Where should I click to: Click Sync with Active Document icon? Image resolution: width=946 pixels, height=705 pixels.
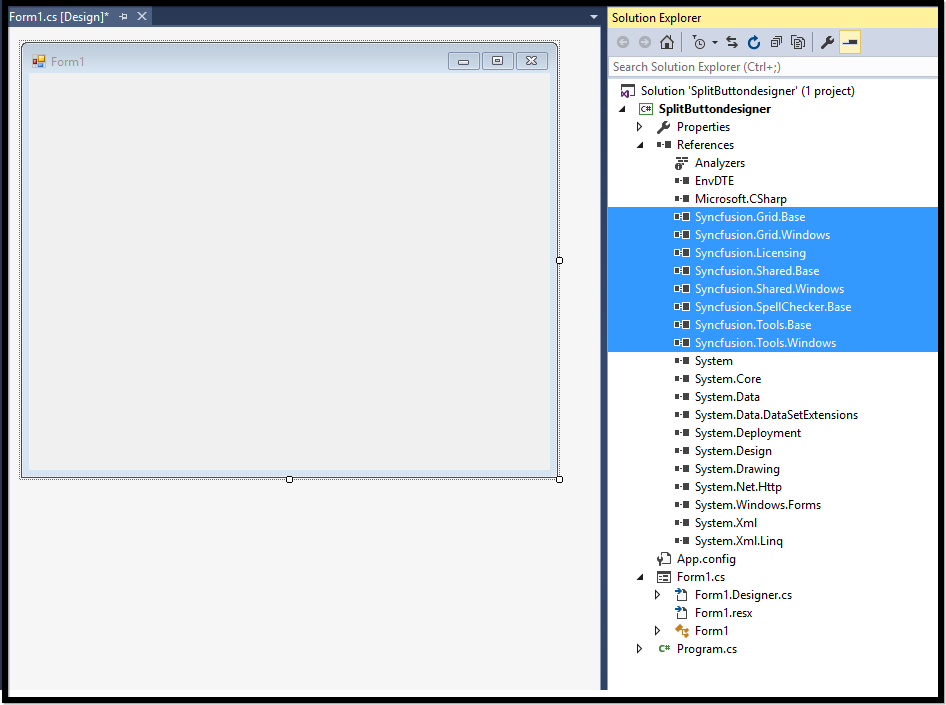(732, 42)
